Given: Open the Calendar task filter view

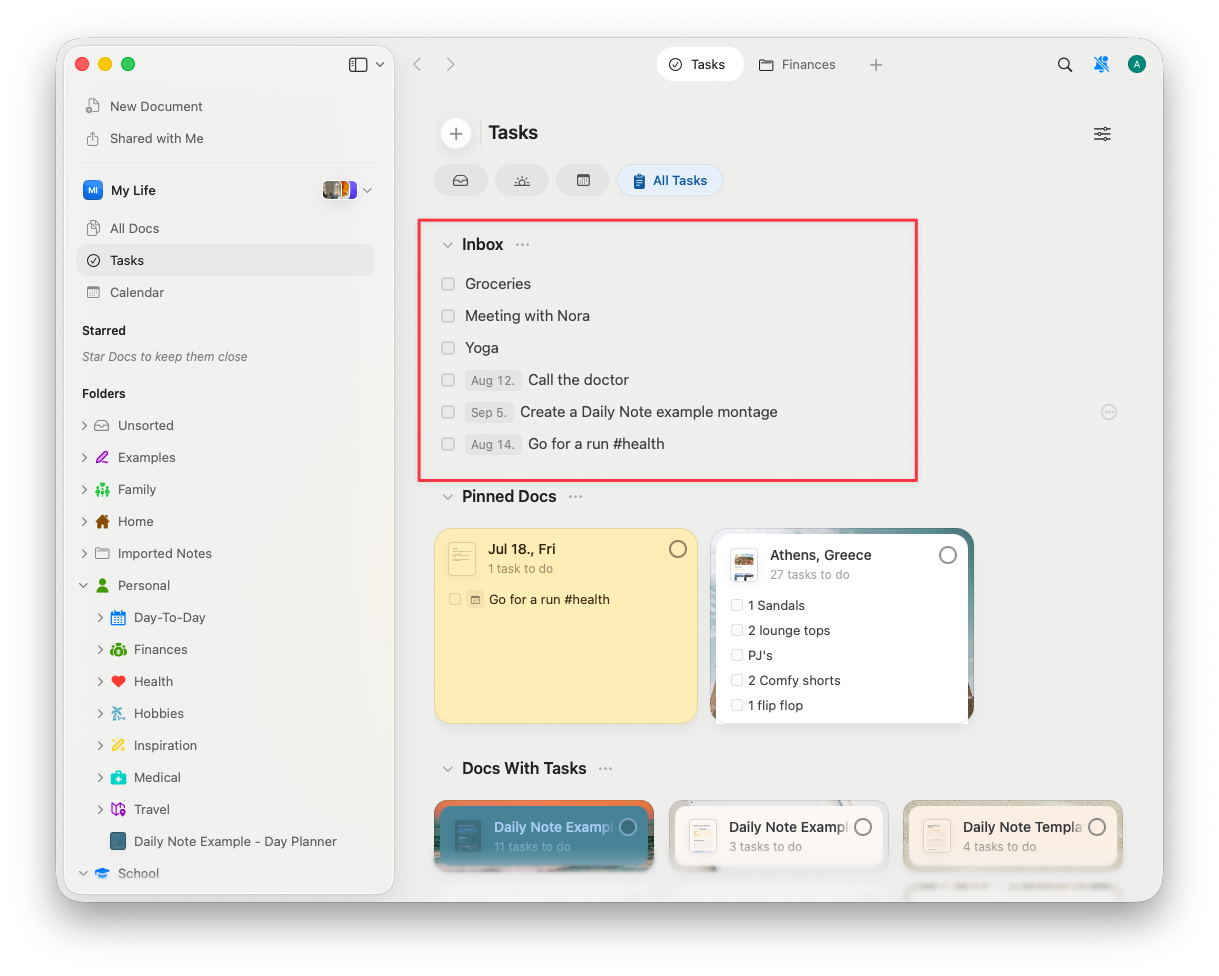Looking at the screenshot, I should point(583,180).
